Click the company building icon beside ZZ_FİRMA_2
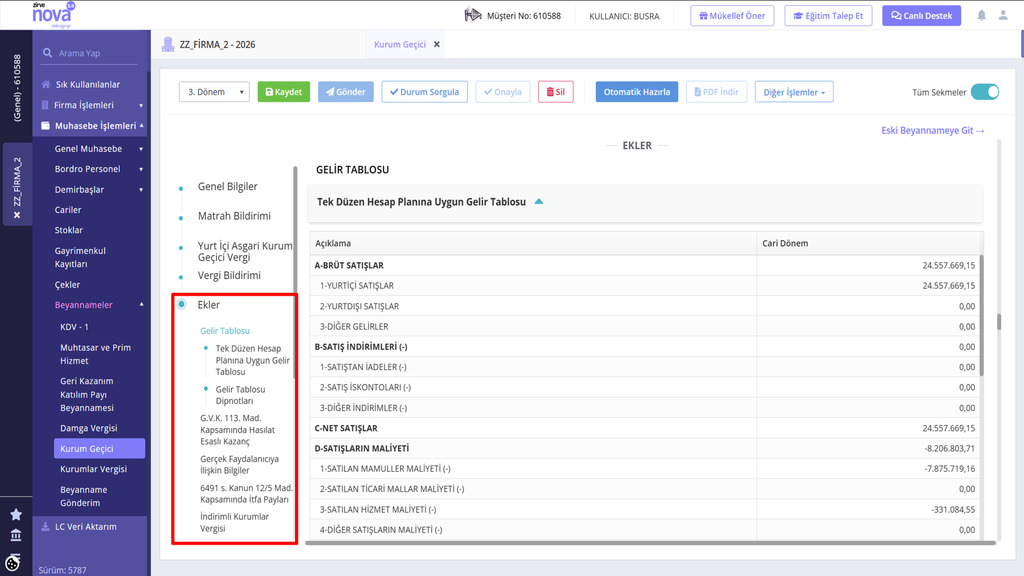This screenshot has height=576, width=1024. point(168,44)
